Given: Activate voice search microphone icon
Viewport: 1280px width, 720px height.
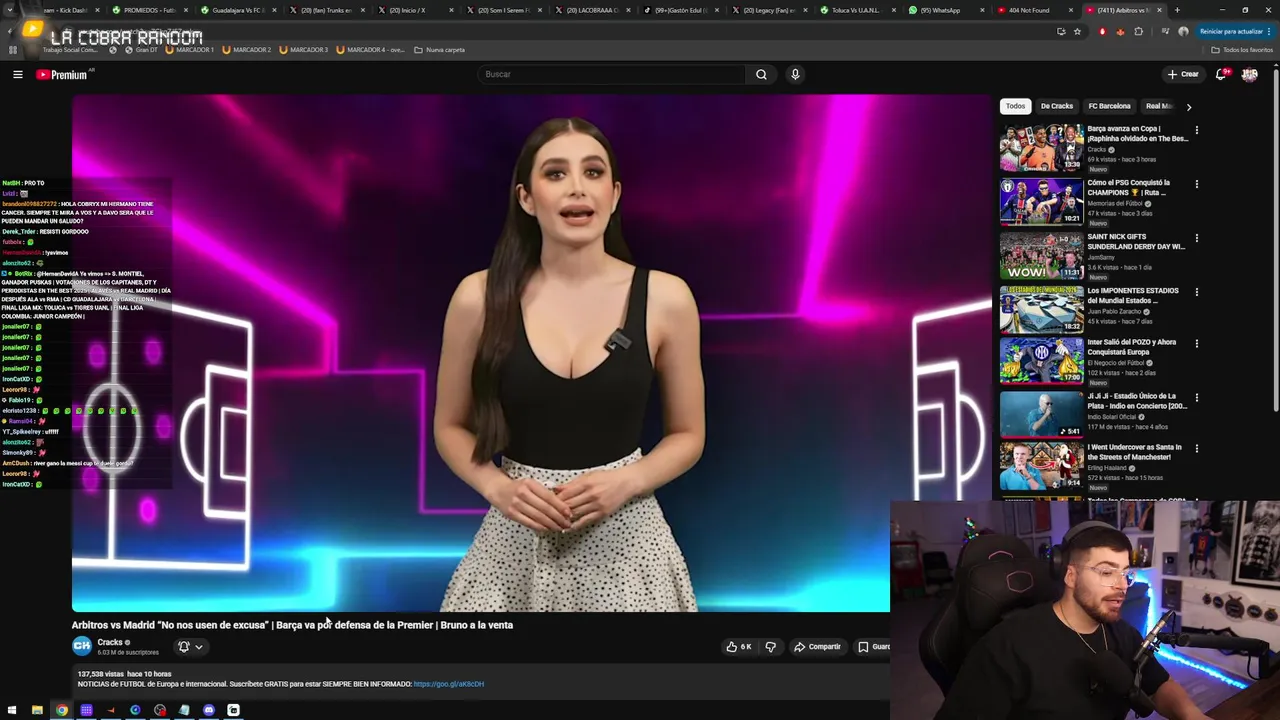Looking at the screenshot, I should (795, 74).
